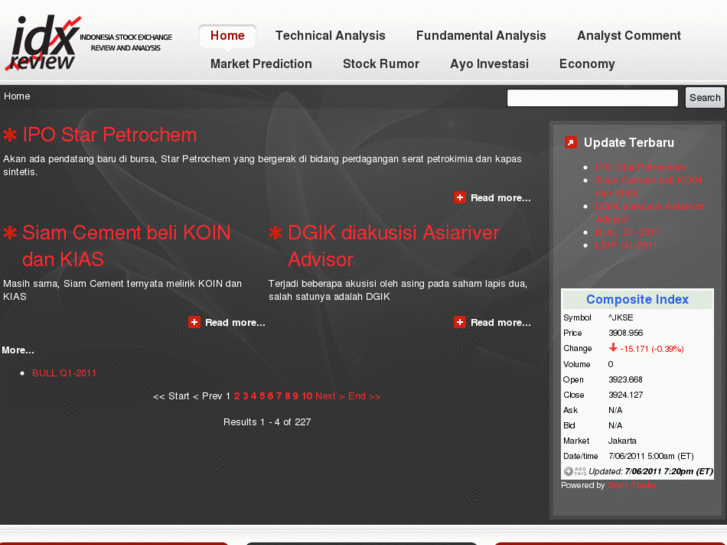Viewport: 727px width, 545px height.
Task: Open the Economy menu item
Action: click(x=587, y=64)
